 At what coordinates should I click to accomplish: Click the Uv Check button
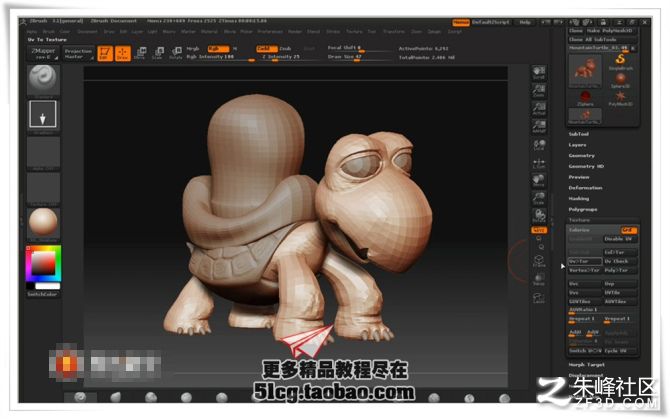point(620,261)
